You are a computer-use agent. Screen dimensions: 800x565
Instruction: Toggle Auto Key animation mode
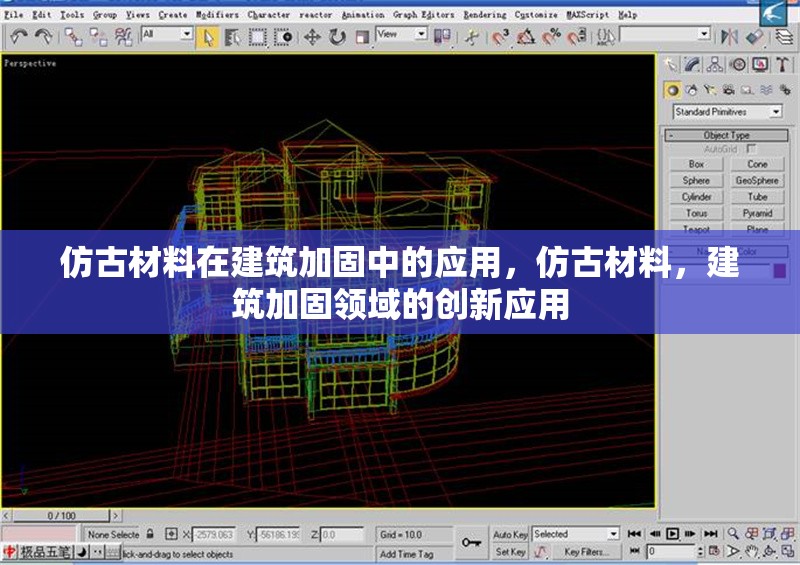tap(510, 534)
